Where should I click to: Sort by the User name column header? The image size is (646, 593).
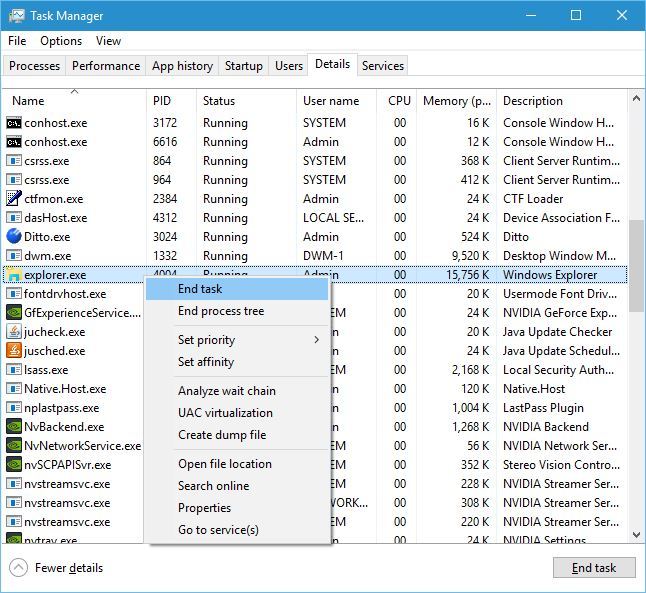336,101
